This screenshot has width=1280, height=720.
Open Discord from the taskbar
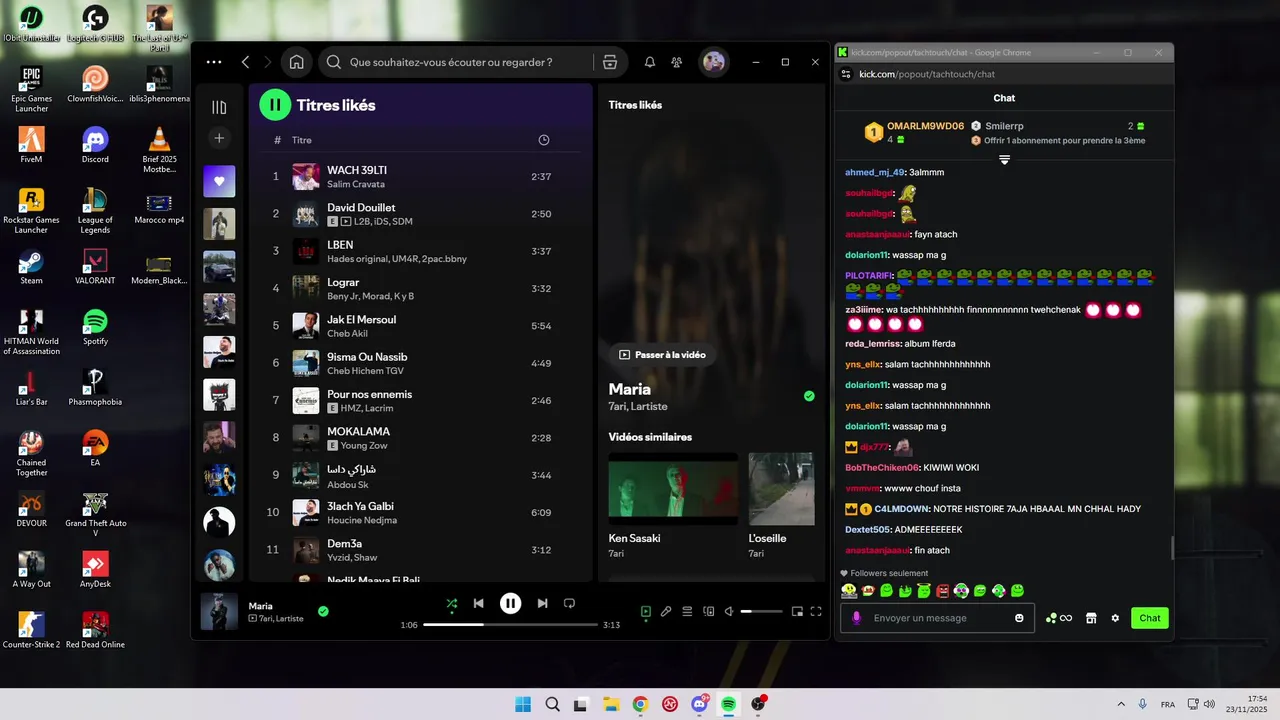pyautogui.click(x=699, y=704)
